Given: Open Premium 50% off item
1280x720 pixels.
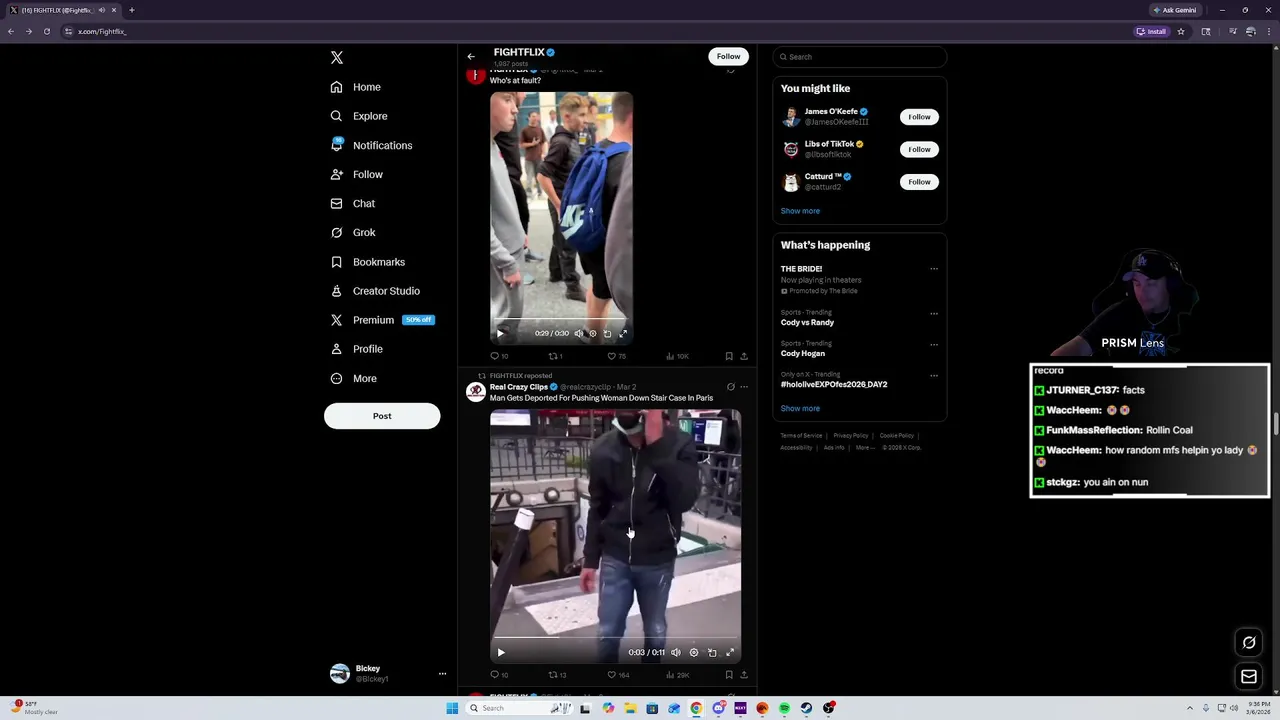Looking at the screenshot, I should tap(382, 320).
